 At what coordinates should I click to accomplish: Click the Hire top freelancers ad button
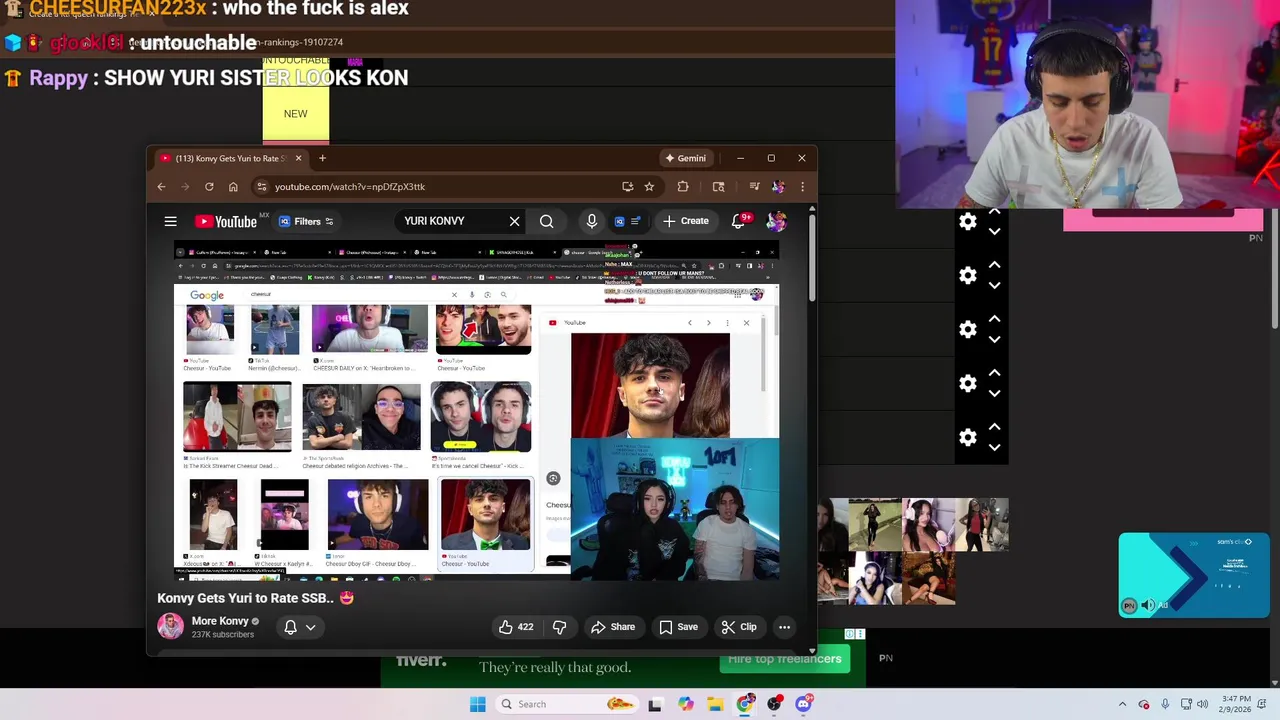click(785, 659)
